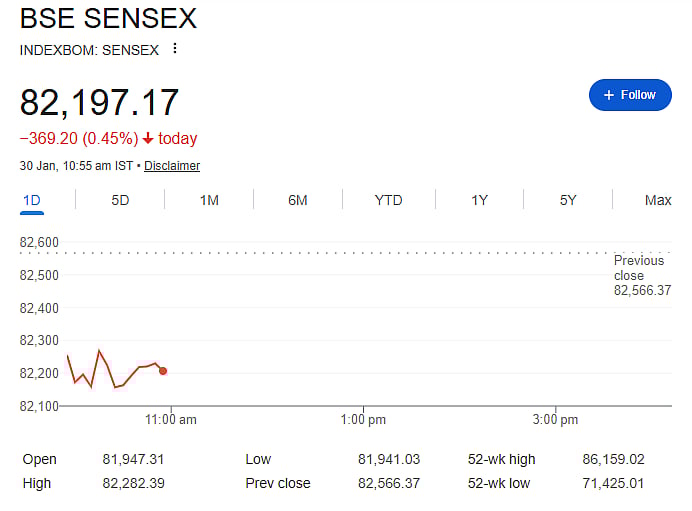Click the BSE SENSEX heading
The height and width of the screenshot is (511, 692).
click(x=108, y=19)
